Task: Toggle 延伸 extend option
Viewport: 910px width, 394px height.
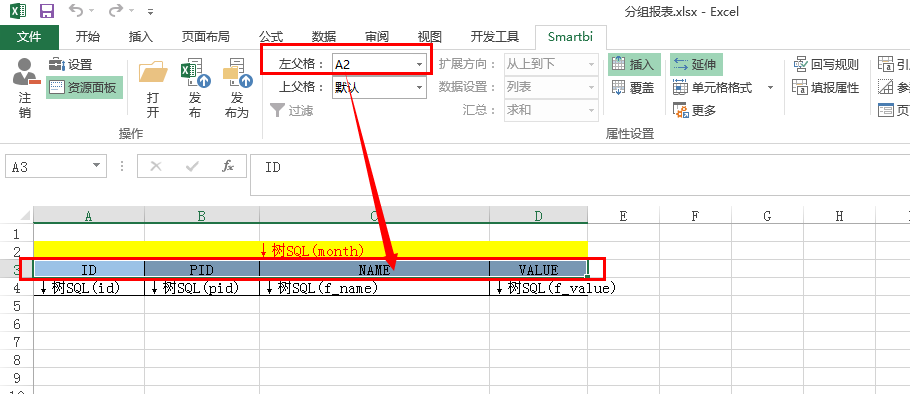Action: (696, 64)
